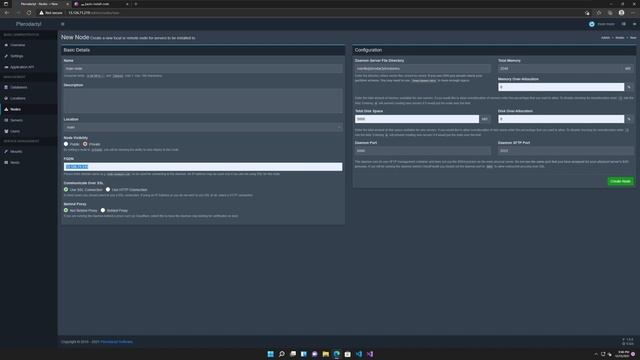Open browser profile avatar

pyautogui.click(x=621, y=13)
